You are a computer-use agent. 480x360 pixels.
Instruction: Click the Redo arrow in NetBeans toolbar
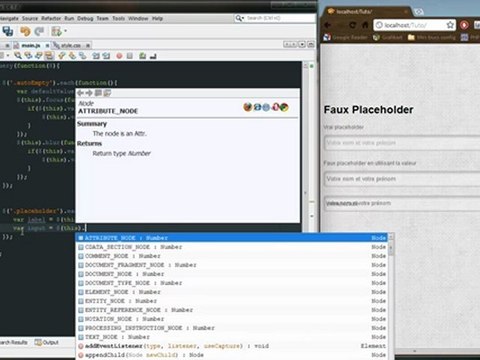[x=39, y=31]
